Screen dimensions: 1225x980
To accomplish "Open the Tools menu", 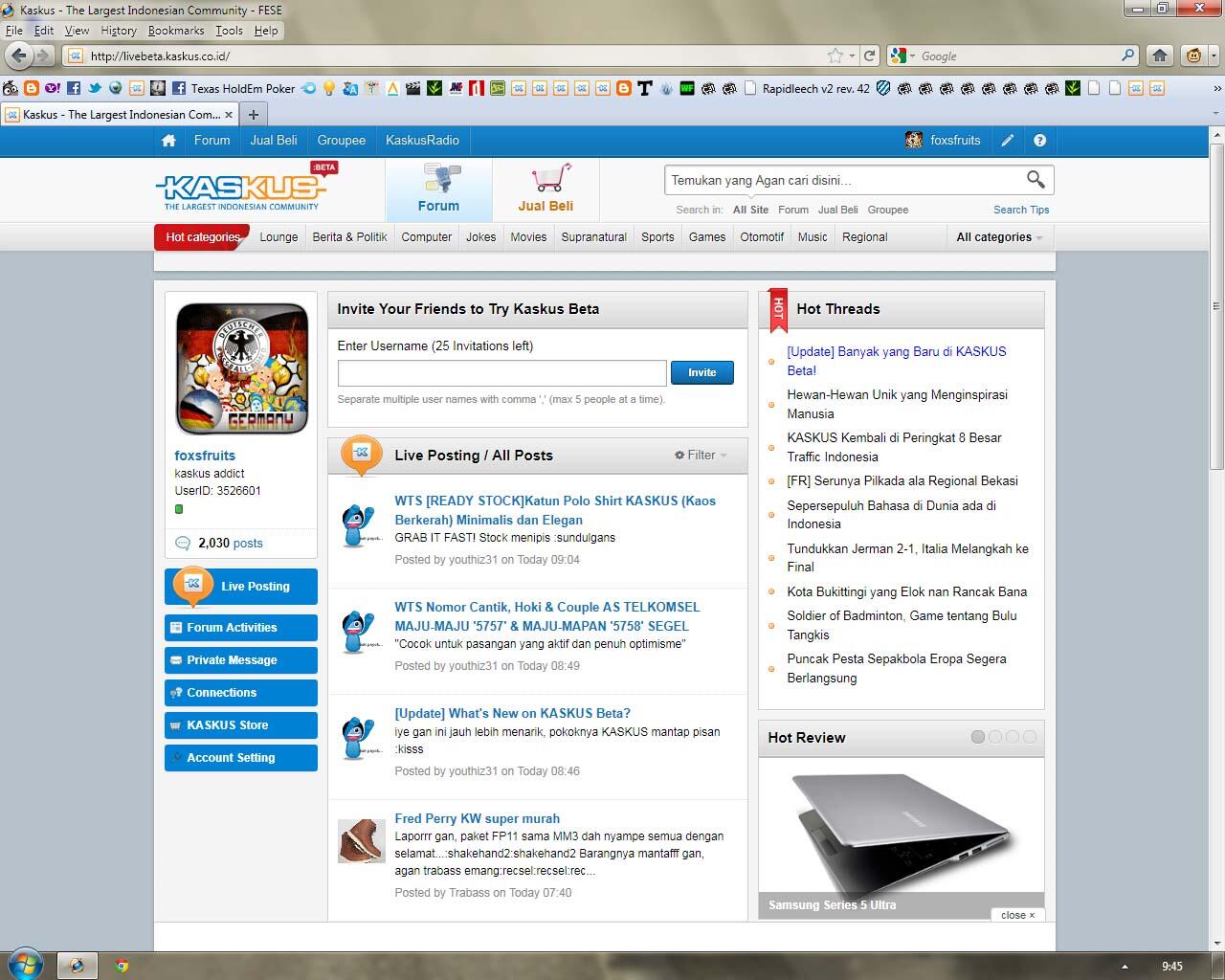I will pyautogui.click(x=229, y=31).
